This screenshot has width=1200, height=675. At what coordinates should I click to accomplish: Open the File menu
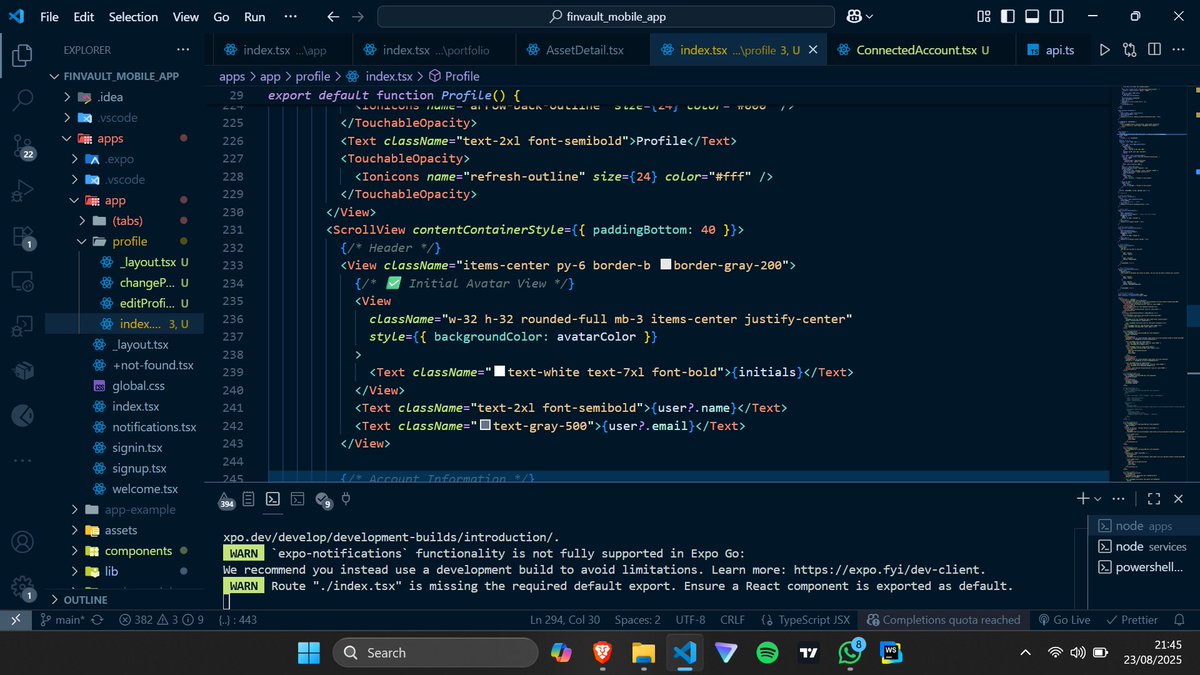[49, 17]
